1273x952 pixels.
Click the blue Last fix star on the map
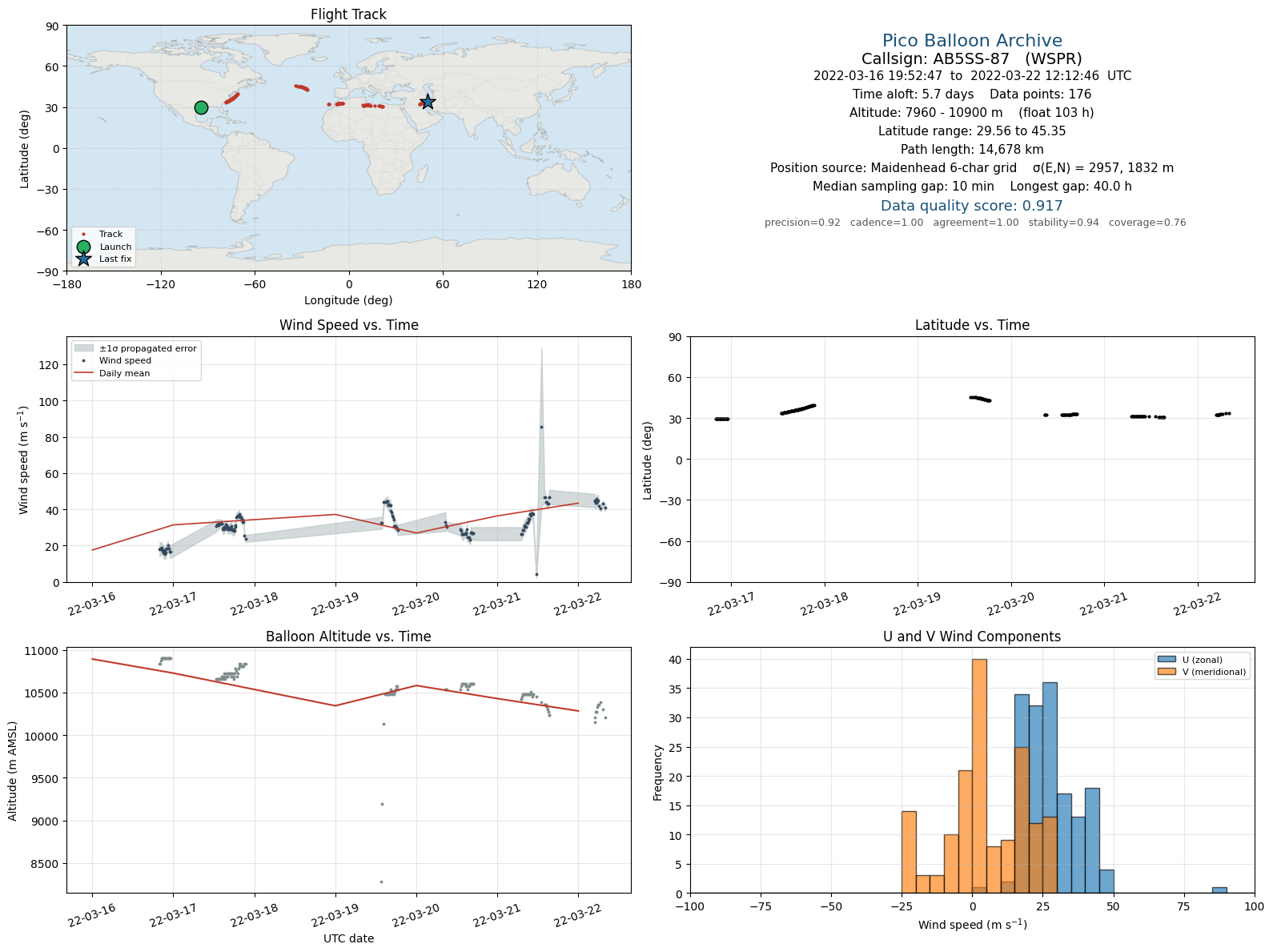point(428,102)
